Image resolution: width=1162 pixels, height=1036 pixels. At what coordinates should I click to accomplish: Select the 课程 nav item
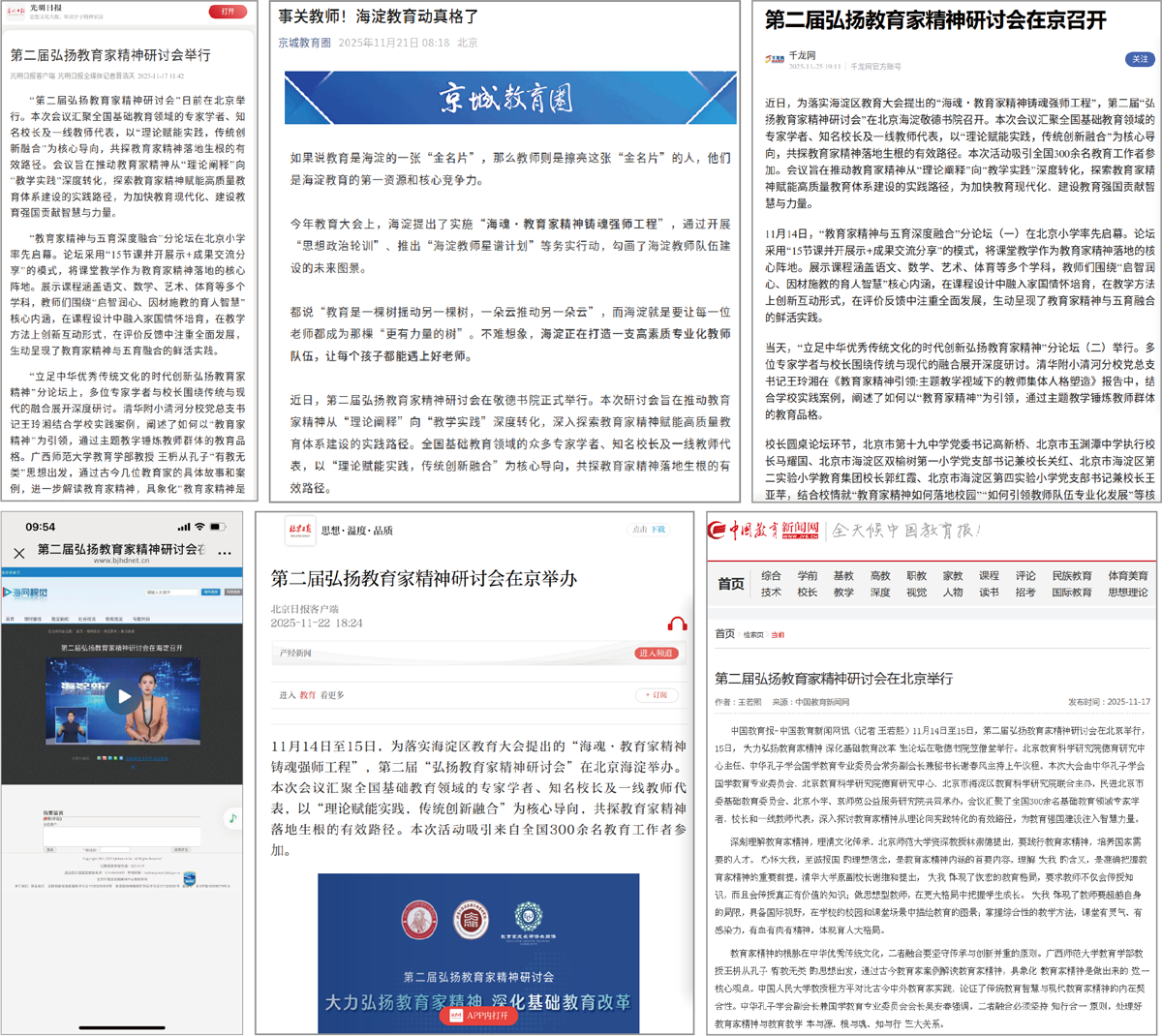coord(989,576)
